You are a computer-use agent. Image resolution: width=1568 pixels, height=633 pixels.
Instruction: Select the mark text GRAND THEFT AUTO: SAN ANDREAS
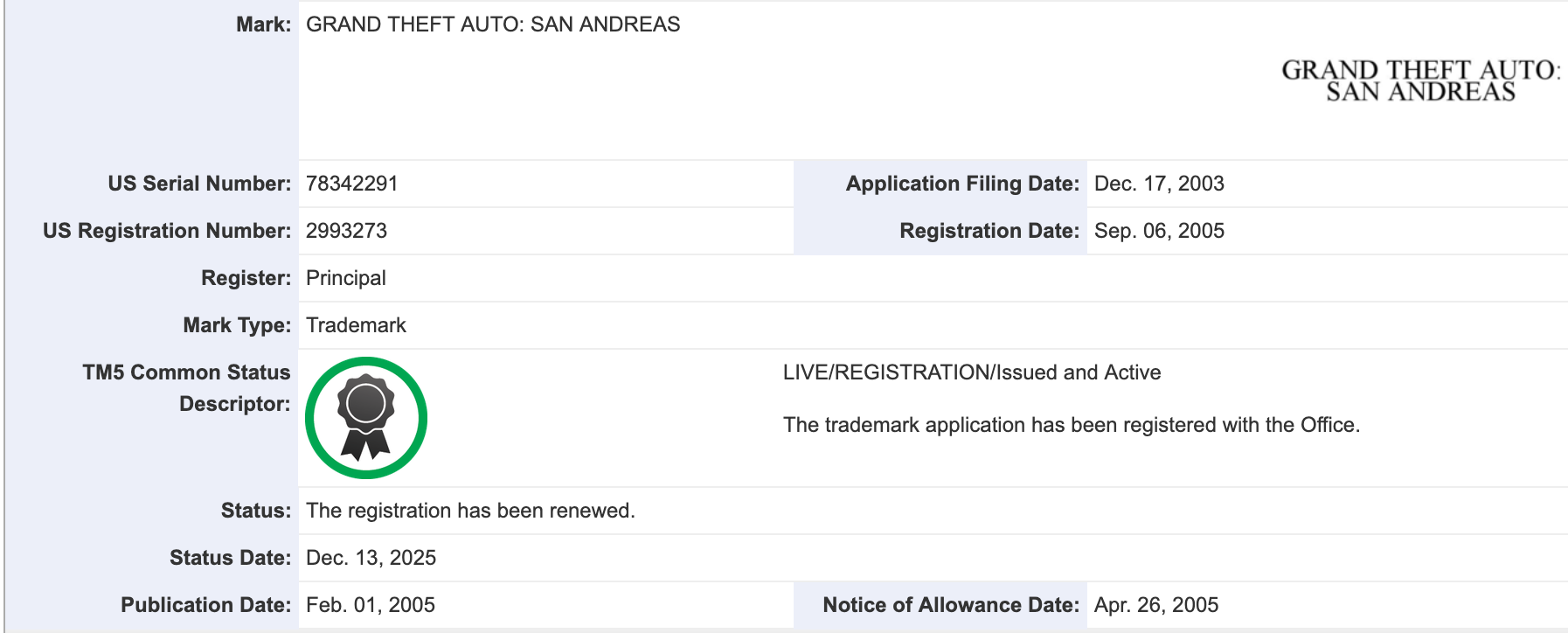click(493, 24)
